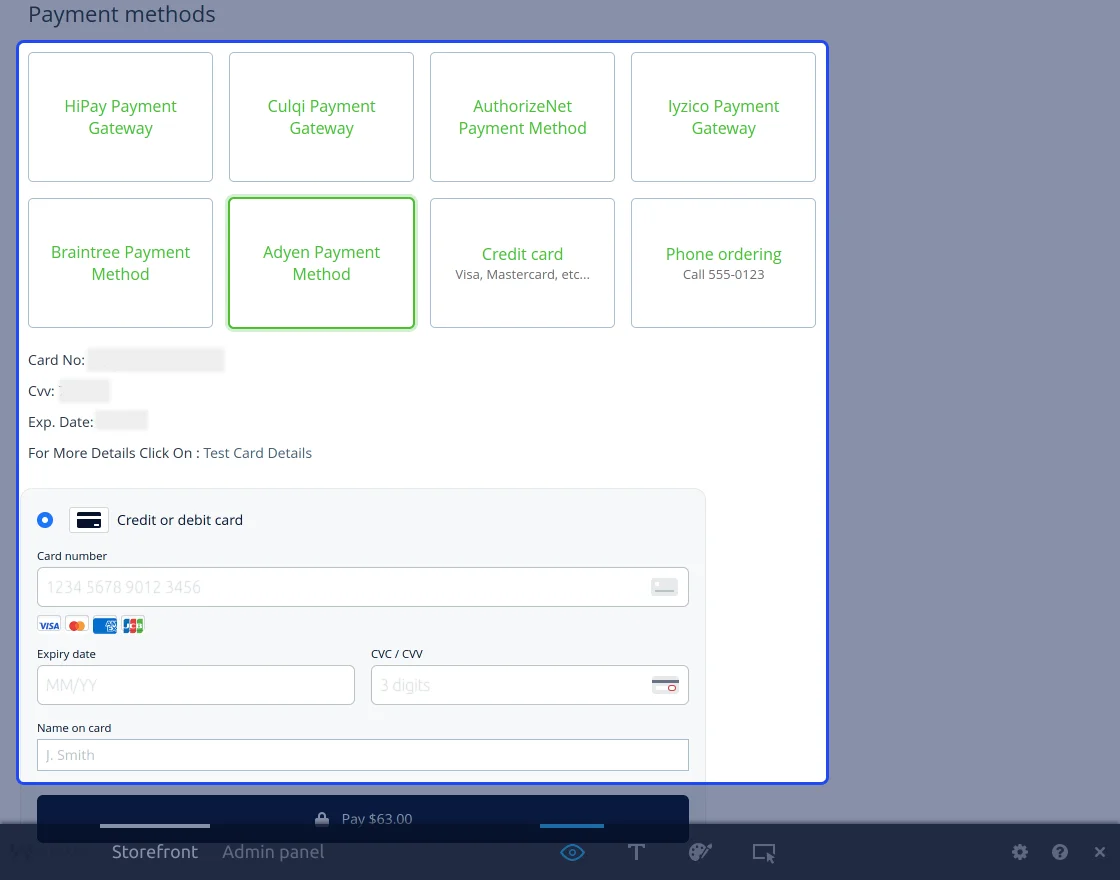Select Braintree Payment Method tile
This screenshot has height=880, width=1120.
pyautogui.click(x=121, y=263)
